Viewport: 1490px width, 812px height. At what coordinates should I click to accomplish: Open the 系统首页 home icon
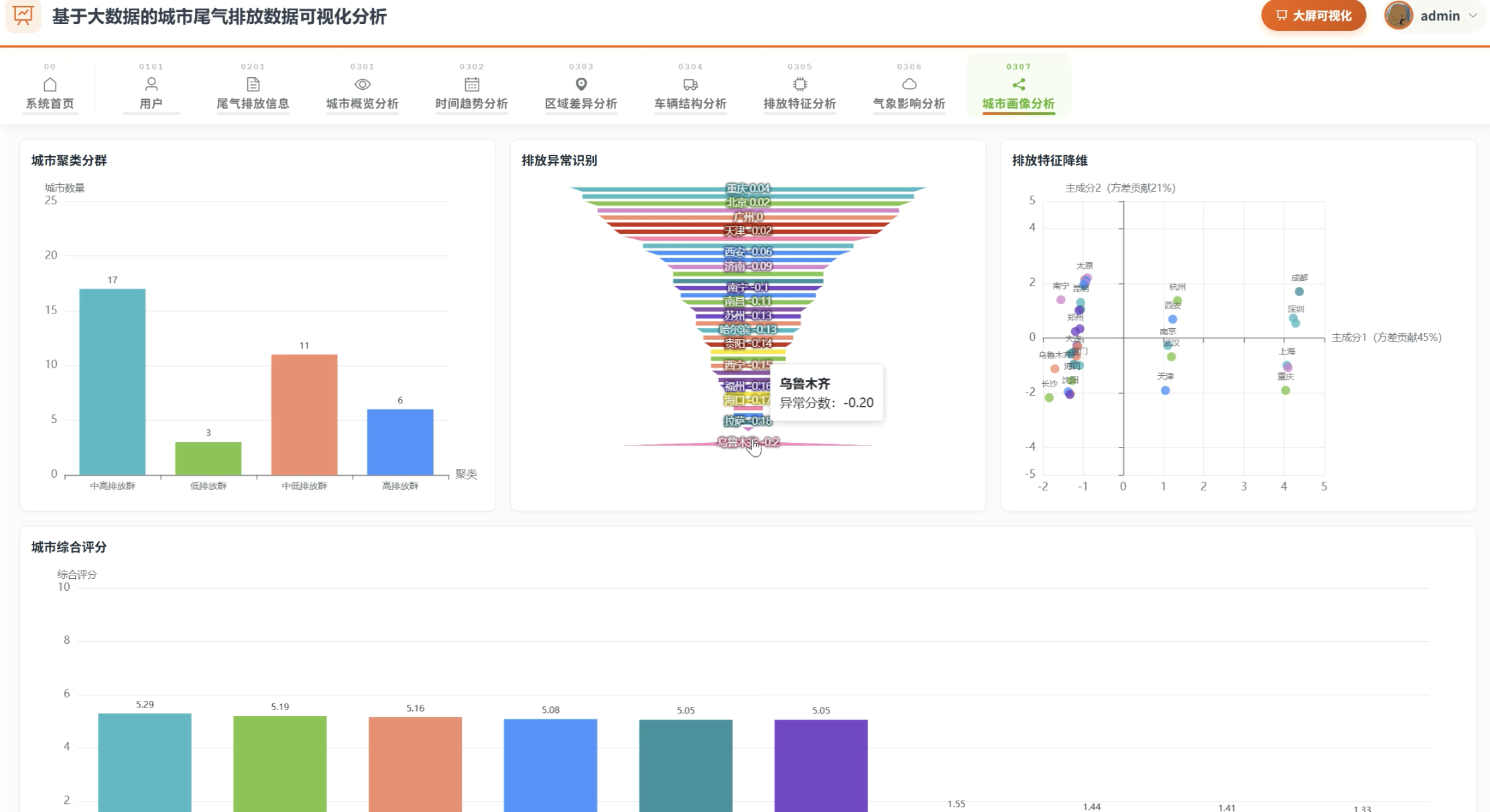click(x=50, y=84)
